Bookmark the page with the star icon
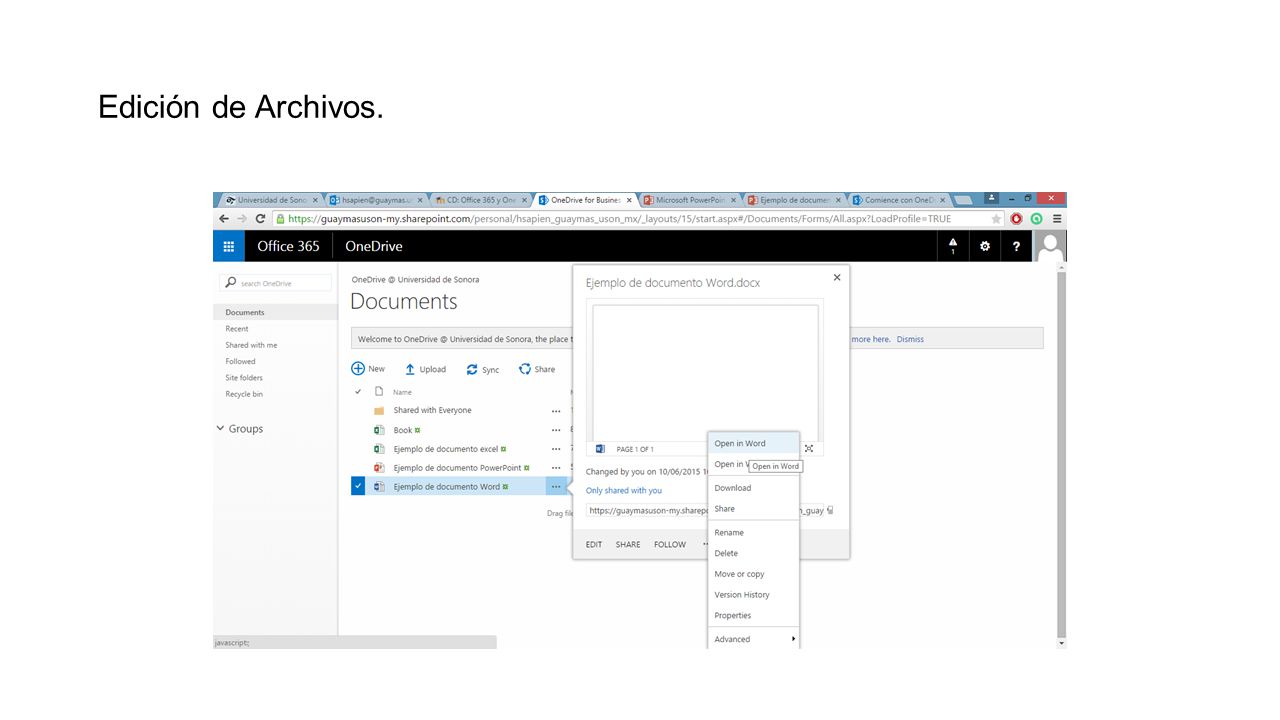1280x720 pixels. (996, 218)
